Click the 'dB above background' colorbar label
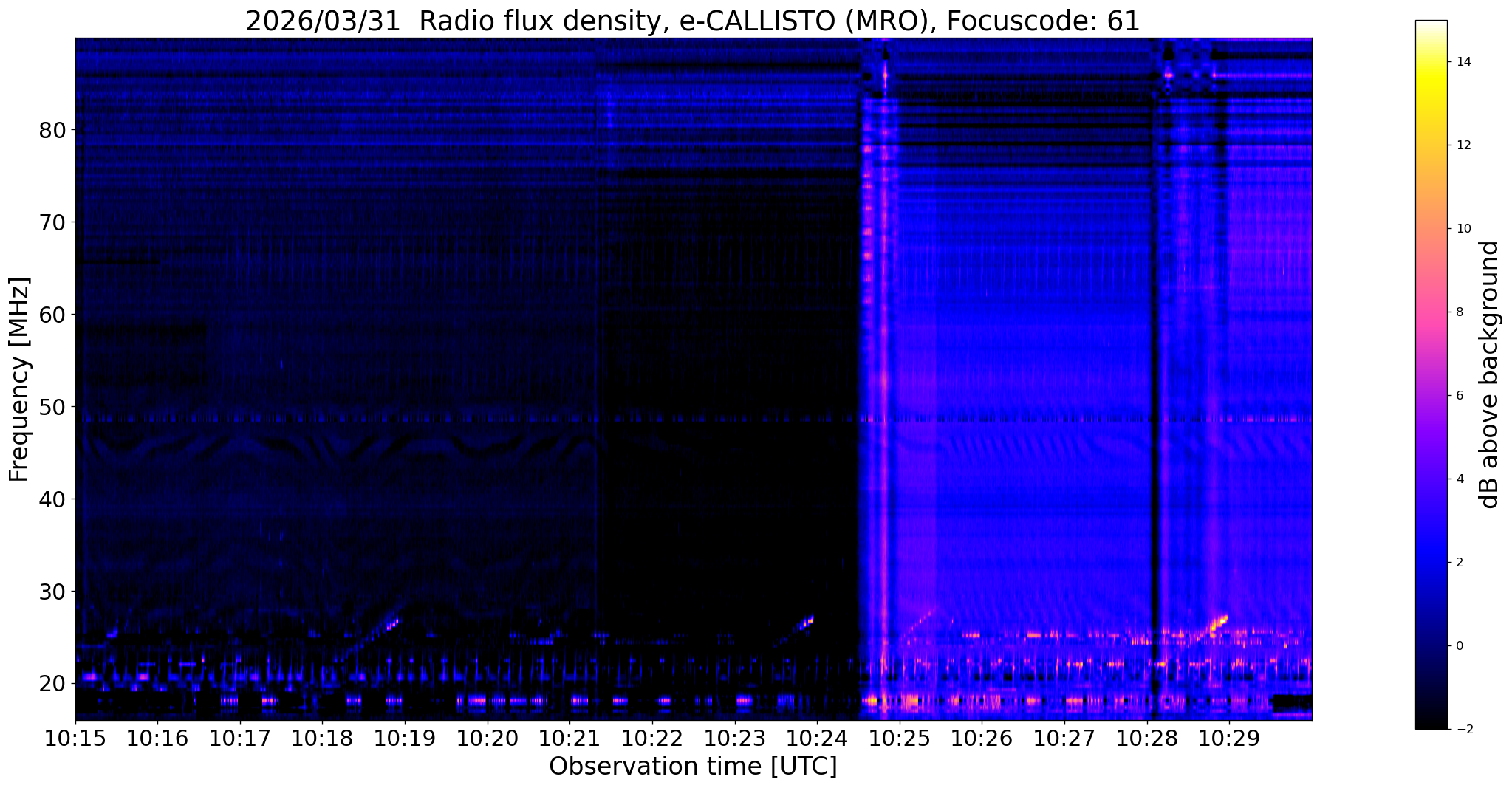The height and width of the screenshot is (788, 1512). 1490,374
